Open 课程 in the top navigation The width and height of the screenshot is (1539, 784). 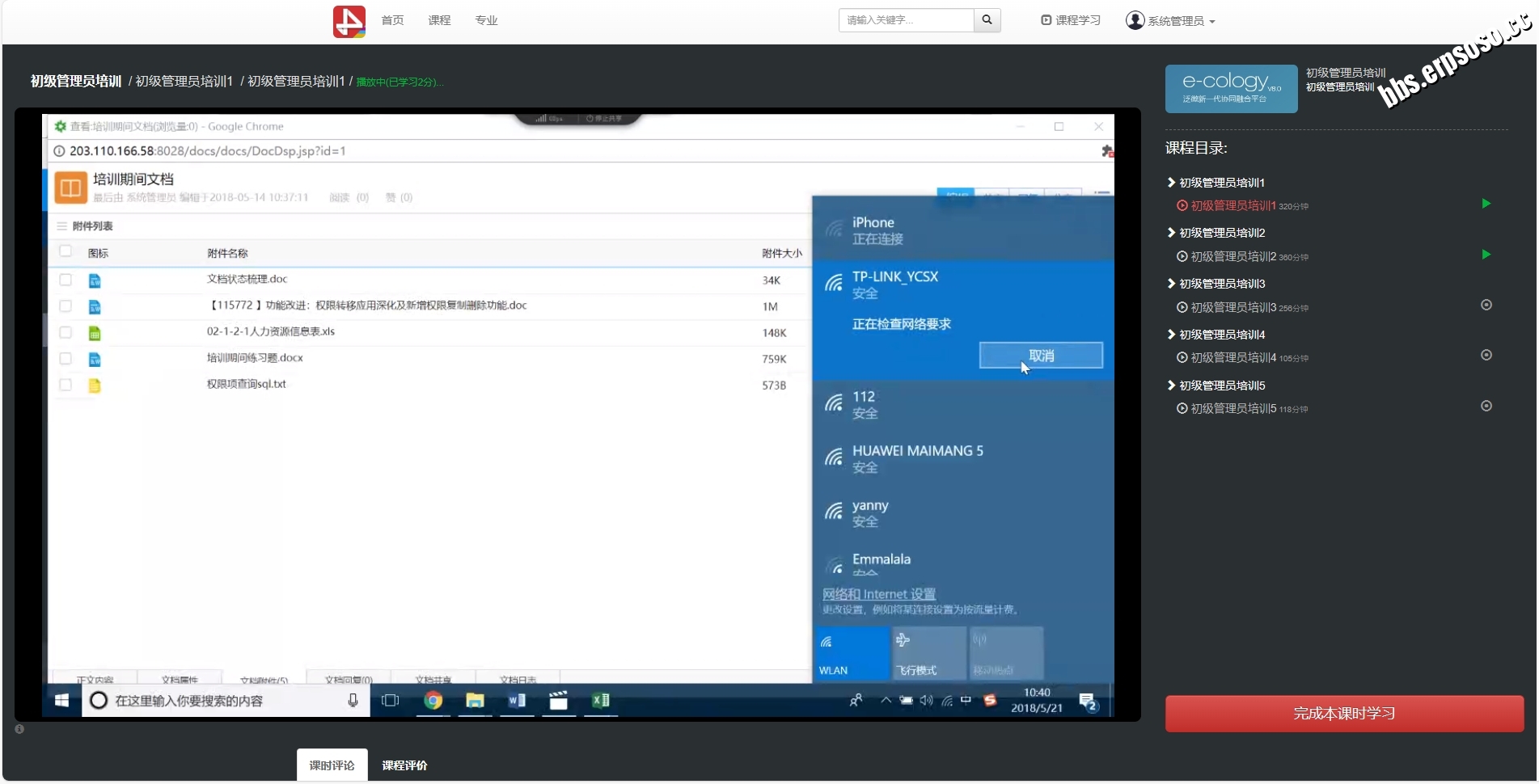439,20
